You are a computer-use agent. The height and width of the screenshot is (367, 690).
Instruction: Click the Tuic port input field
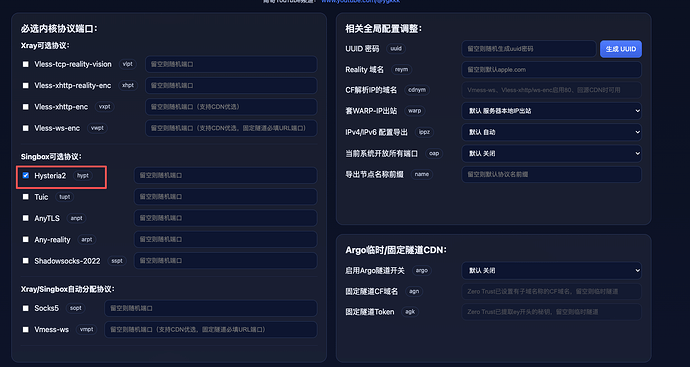pyautogui.click(x=225, y=197)
